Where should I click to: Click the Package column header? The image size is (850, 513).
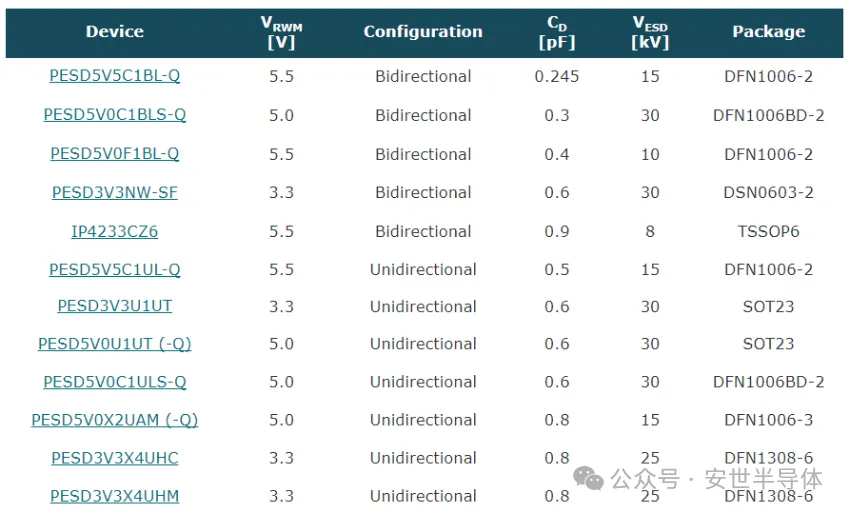[x=768, y=32]
